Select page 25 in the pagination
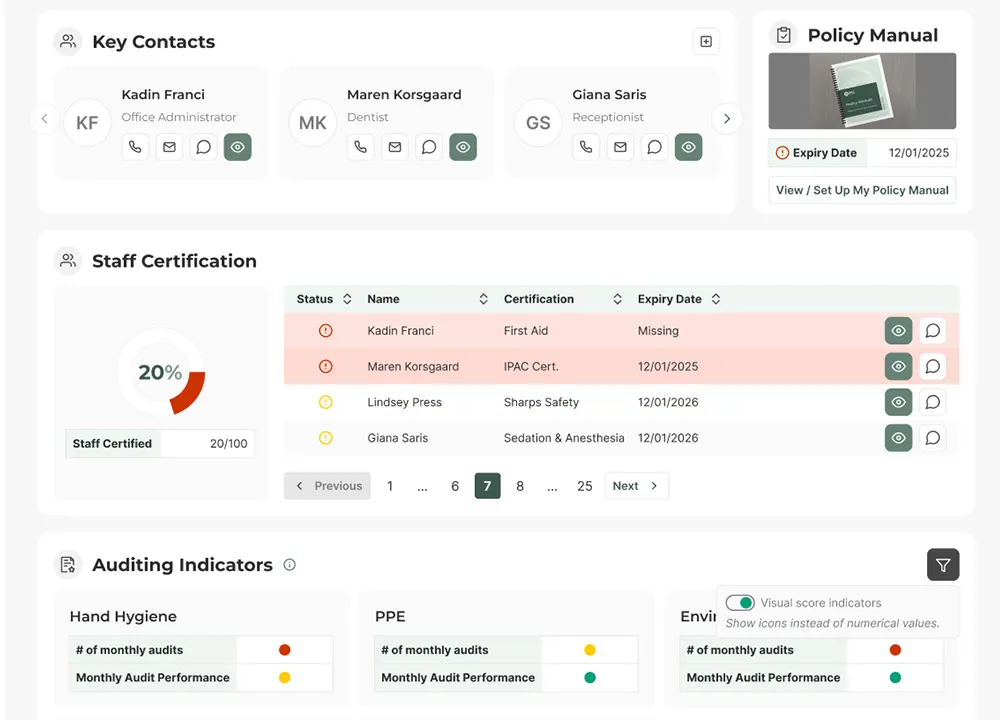 pos(585,485)
